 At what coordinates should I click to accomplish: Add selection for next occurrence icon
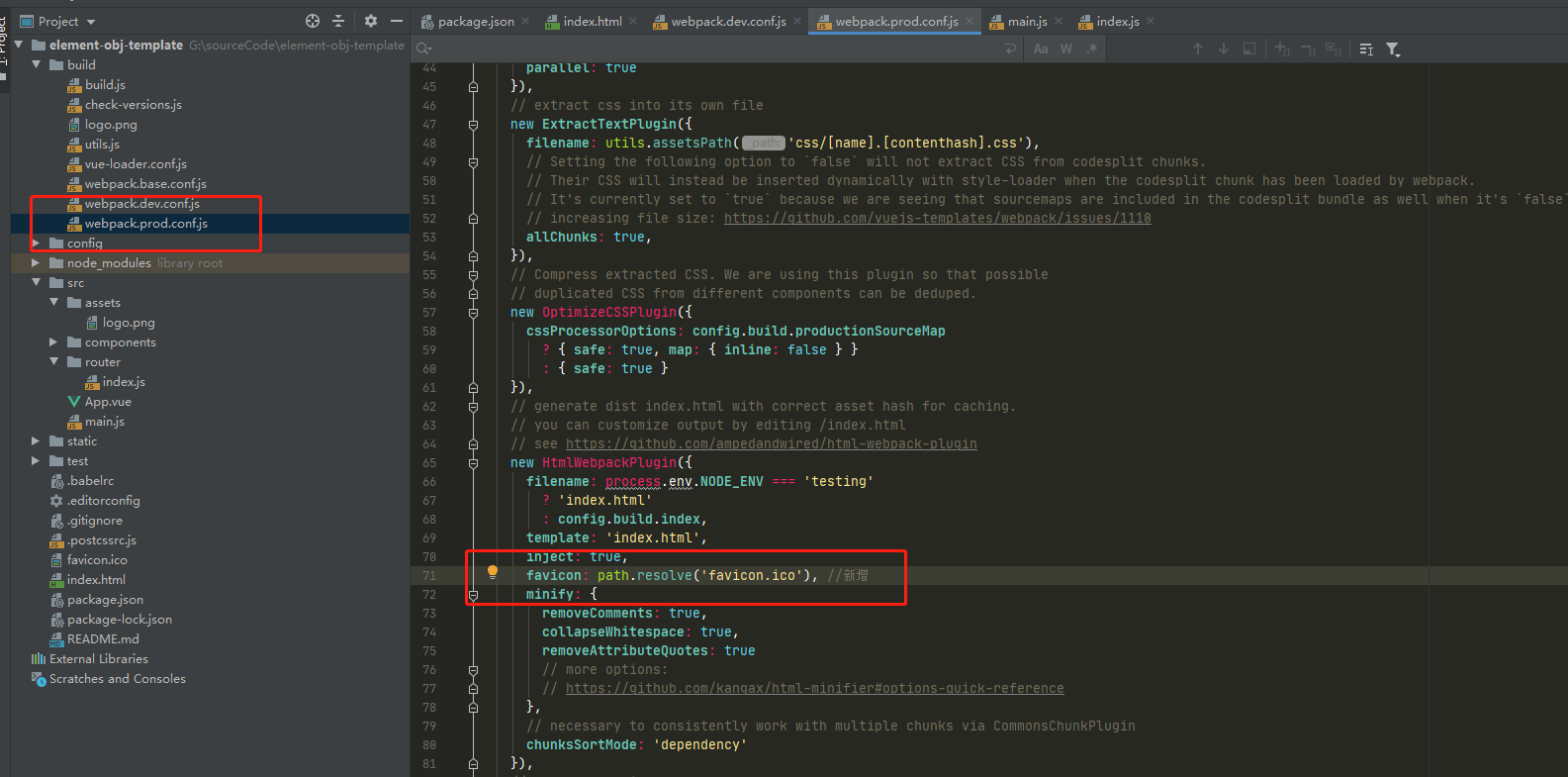[x=1282, y=49]
